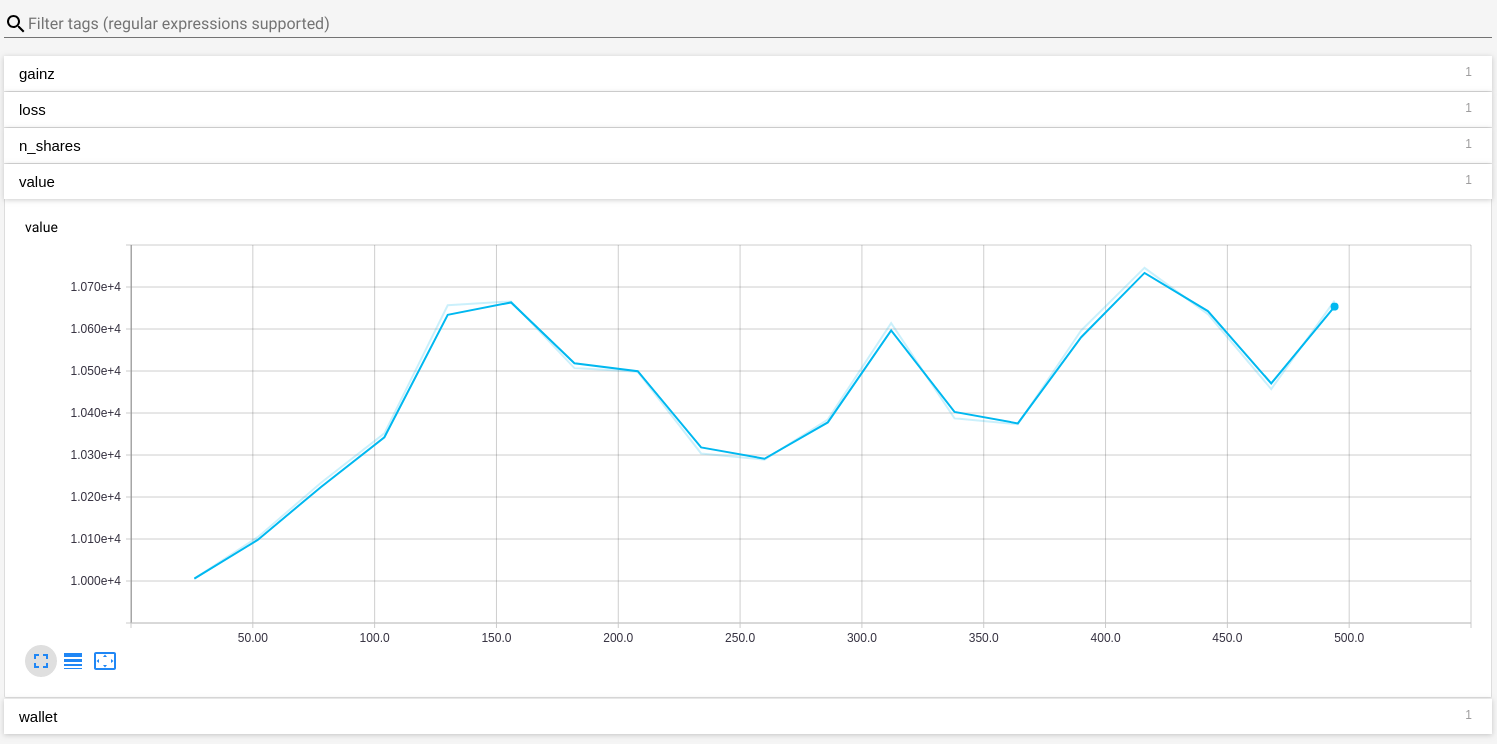Click the 250.0 x-axis label
The width and height of the screenshot is (1497, 744).
[740, 638]
